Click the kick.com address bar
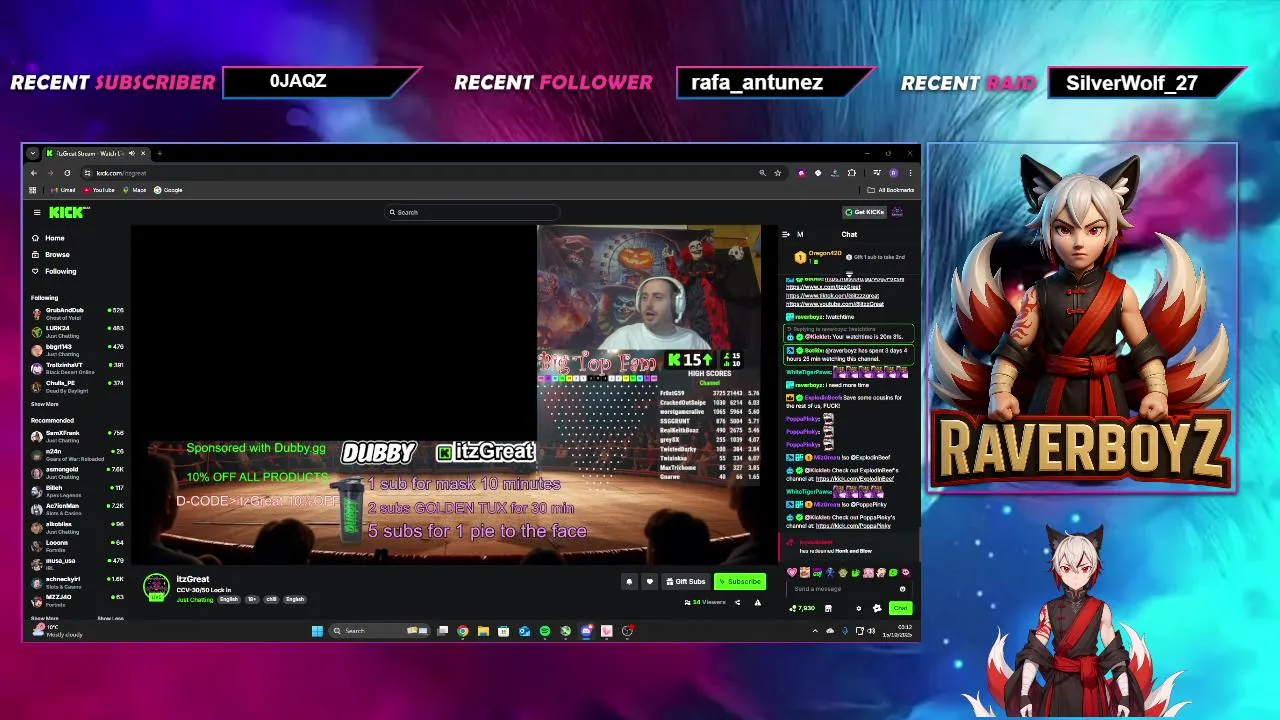The height and width of the screenshot is (720, 1280). 420,173
